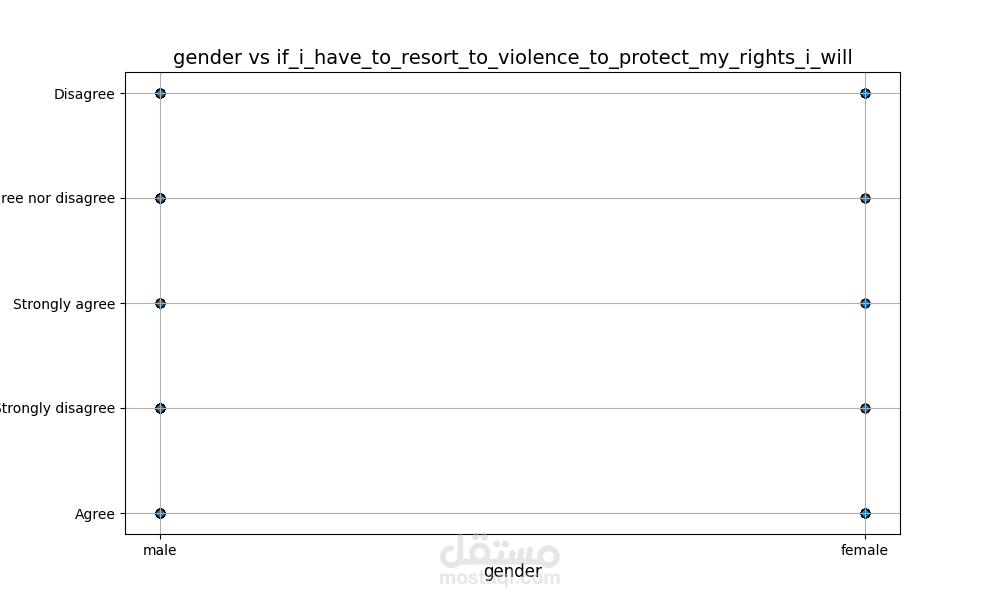Click the female Agree data point
This screenshot has height=600, width=1000.
tap(865, 513)
